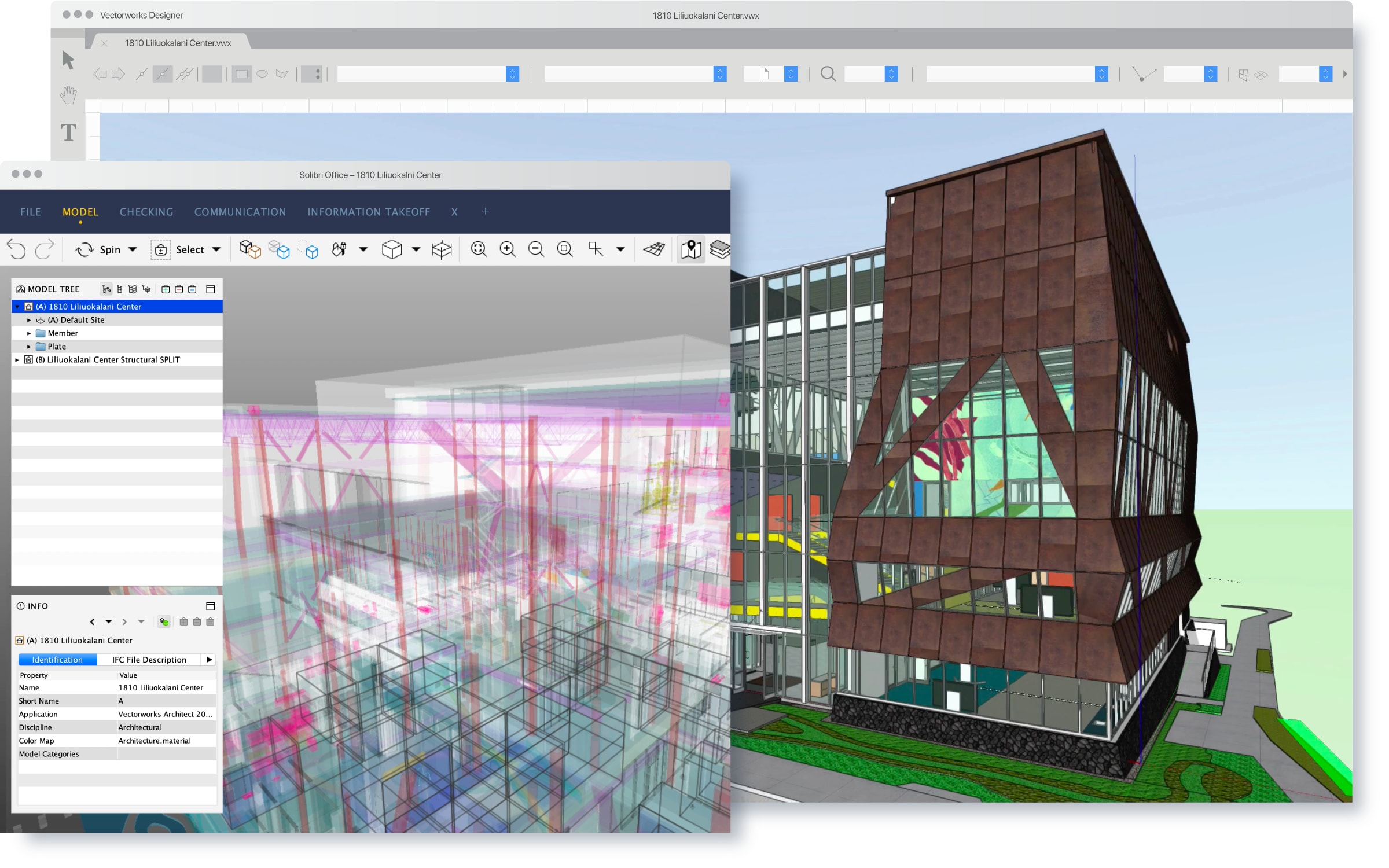Click the Zoom Out magnifier icon
Image resolution: width=1389 pixels, height=868 pixels.
[536, 249]
